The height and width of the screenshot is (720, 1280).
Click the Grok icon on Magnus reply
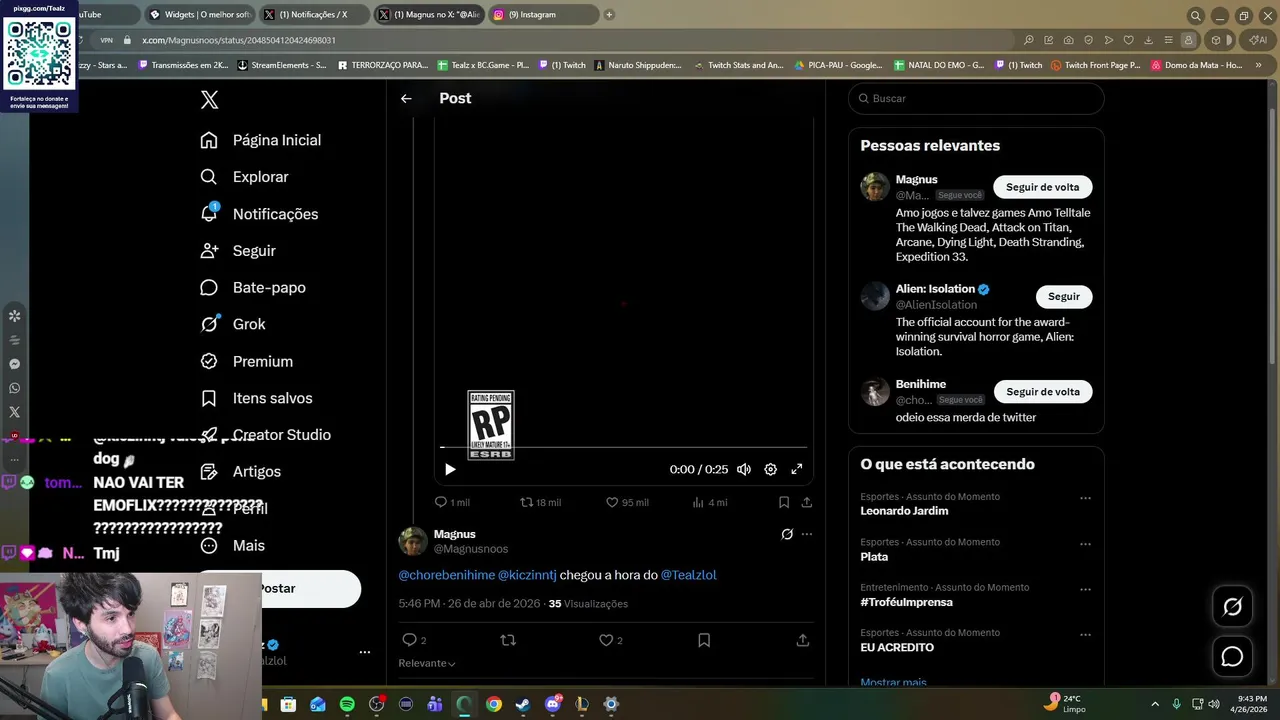click(x=787, y=534)
